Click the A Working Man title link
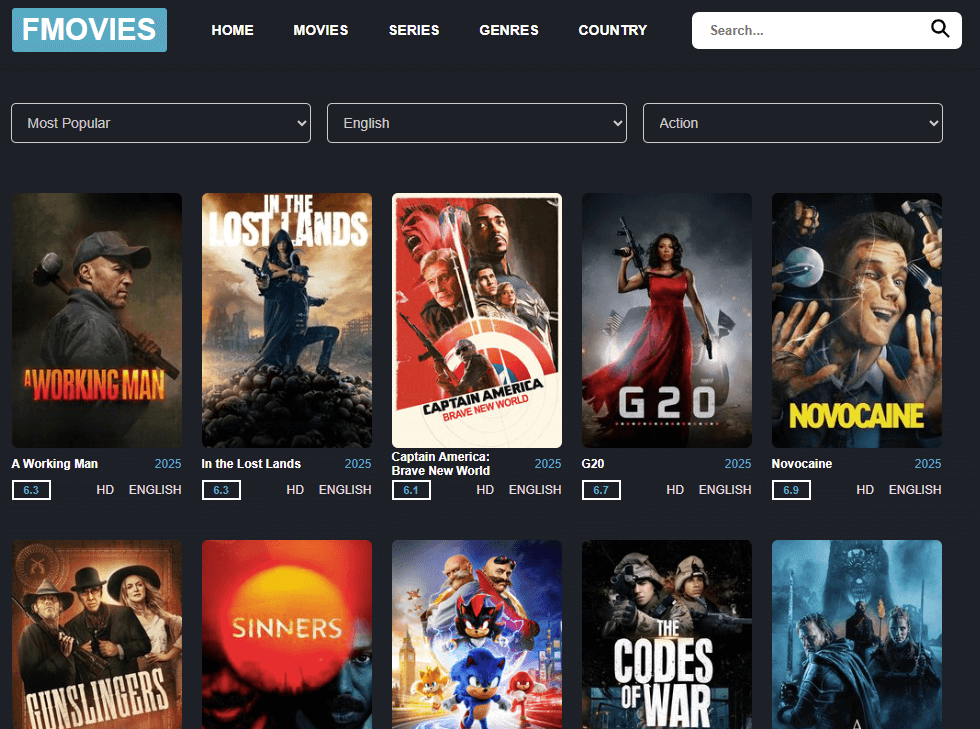This screenshot has width=980, height=729. pyautogui.click(x=55, y=464)
